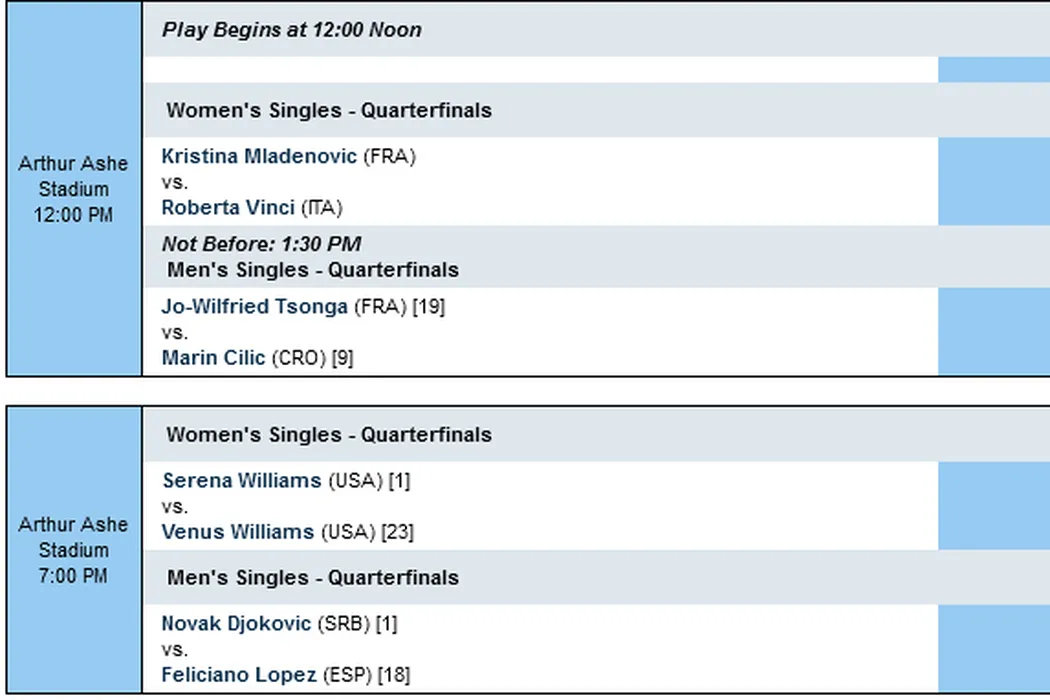
Task: Select the Arthur Ashe Stadium 7:00 PM cell
Action: pyautogui.click(x=74, y=550)
